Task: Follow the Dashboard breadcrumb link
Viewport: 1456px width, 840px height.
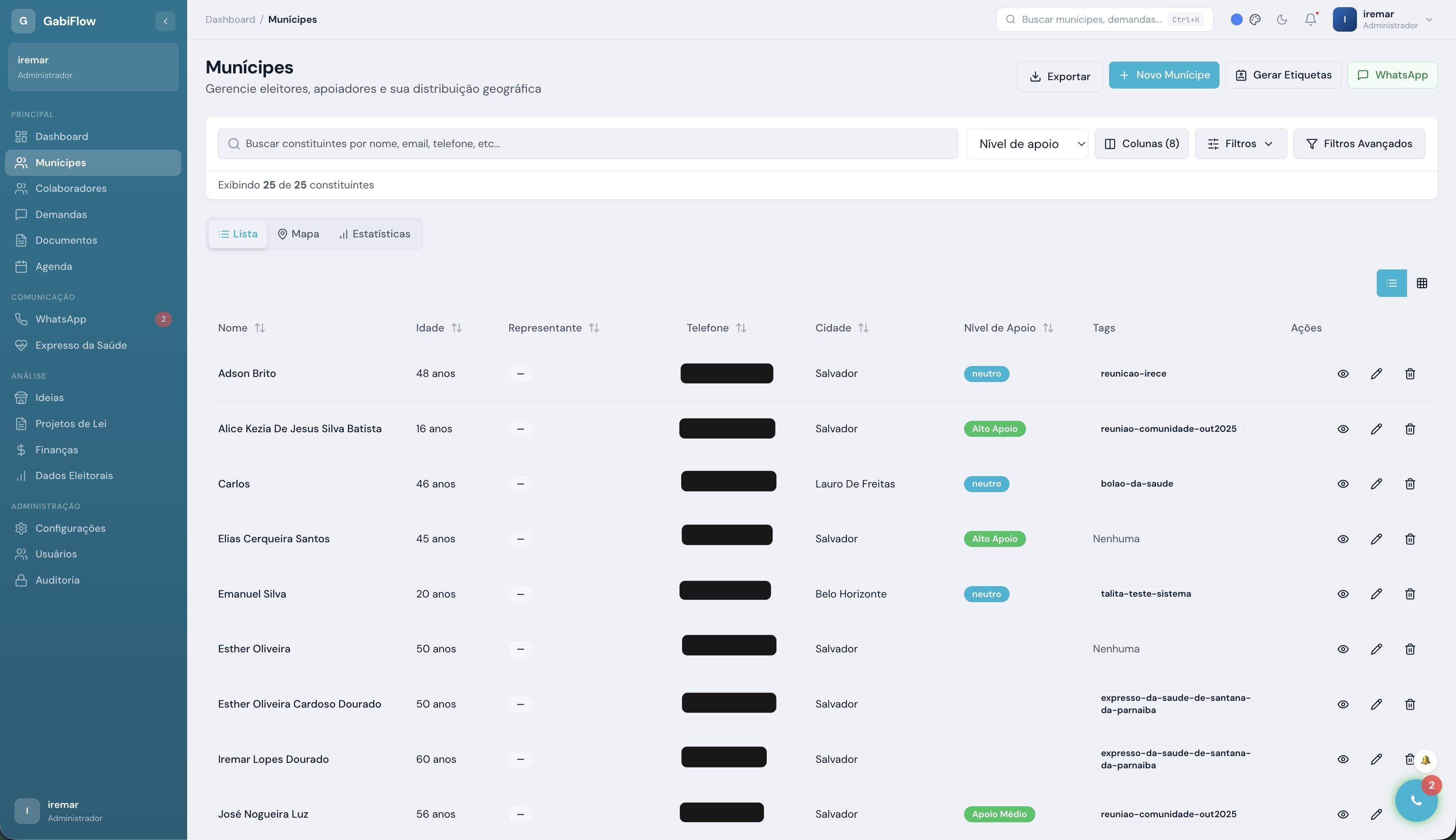Action: [x=230, y=20]
